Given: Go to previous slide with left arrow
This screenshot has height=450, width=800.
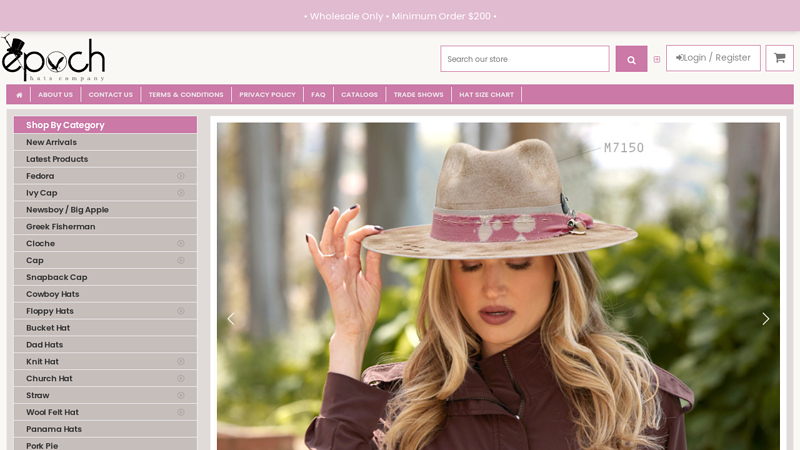Looking at the screenshot, I should [x=231, y=319].
